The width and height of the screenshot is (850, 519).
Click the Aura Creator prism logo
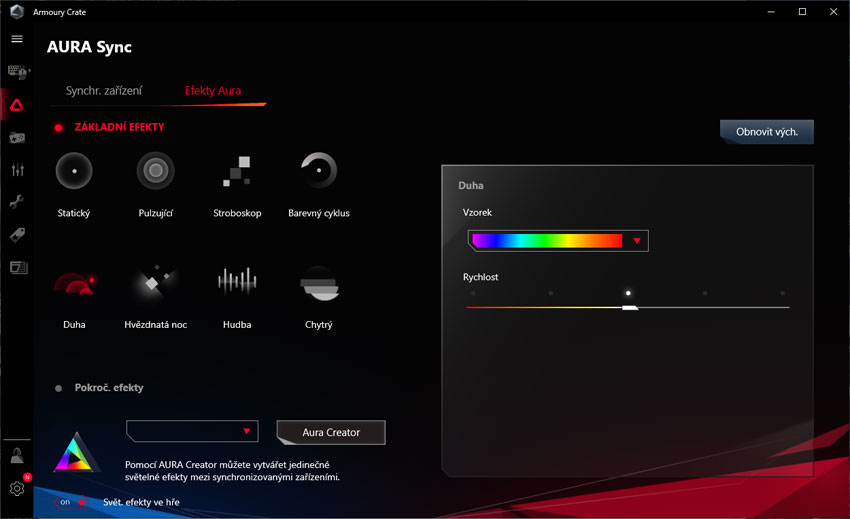click(76, 452)
